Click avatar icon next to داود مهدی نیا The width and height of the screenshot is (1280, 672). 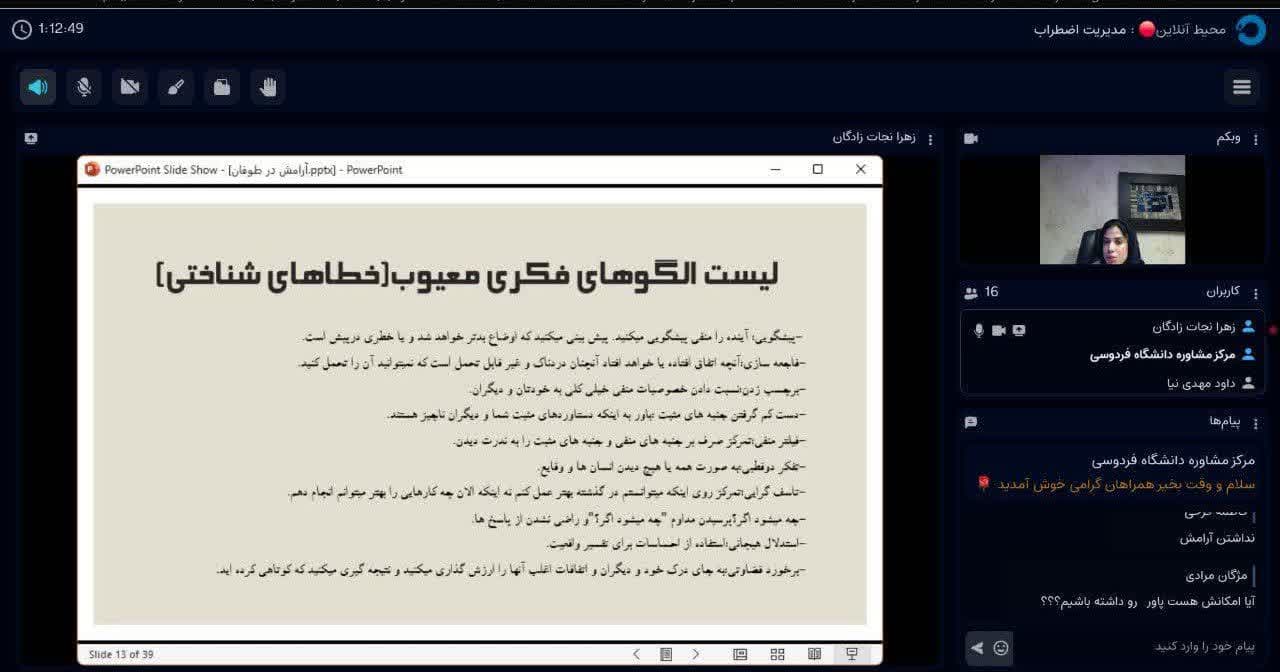[1248, 383]
